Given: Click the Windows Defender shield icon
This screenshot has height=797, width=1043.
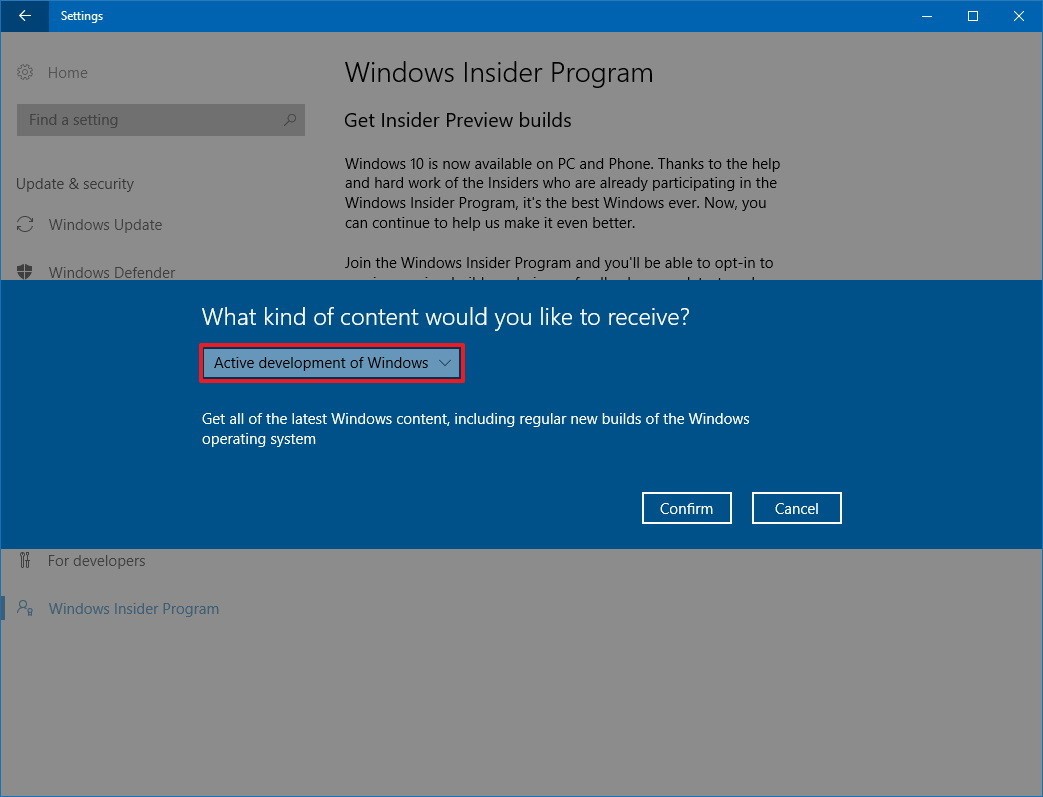Looking at the screenshot, I should [26, 272].
